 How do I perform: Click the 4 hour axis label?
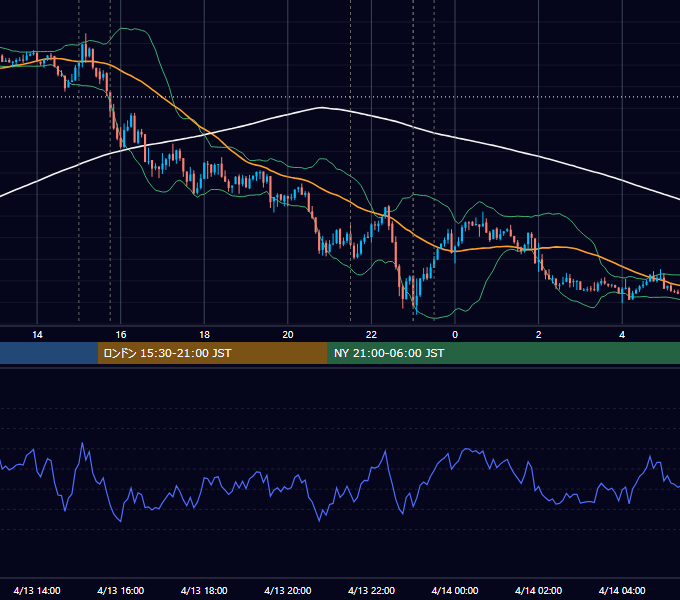tap(622, 335)
